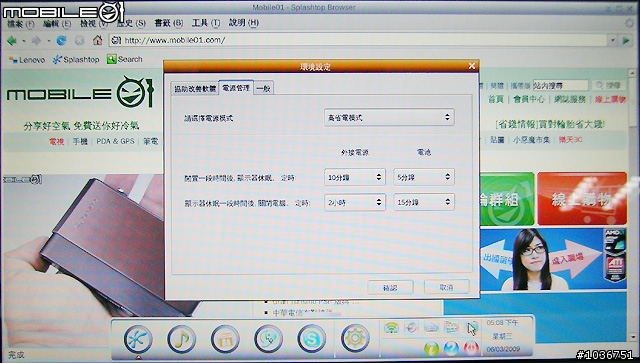Switch to the 電源管理 tab

236,87
